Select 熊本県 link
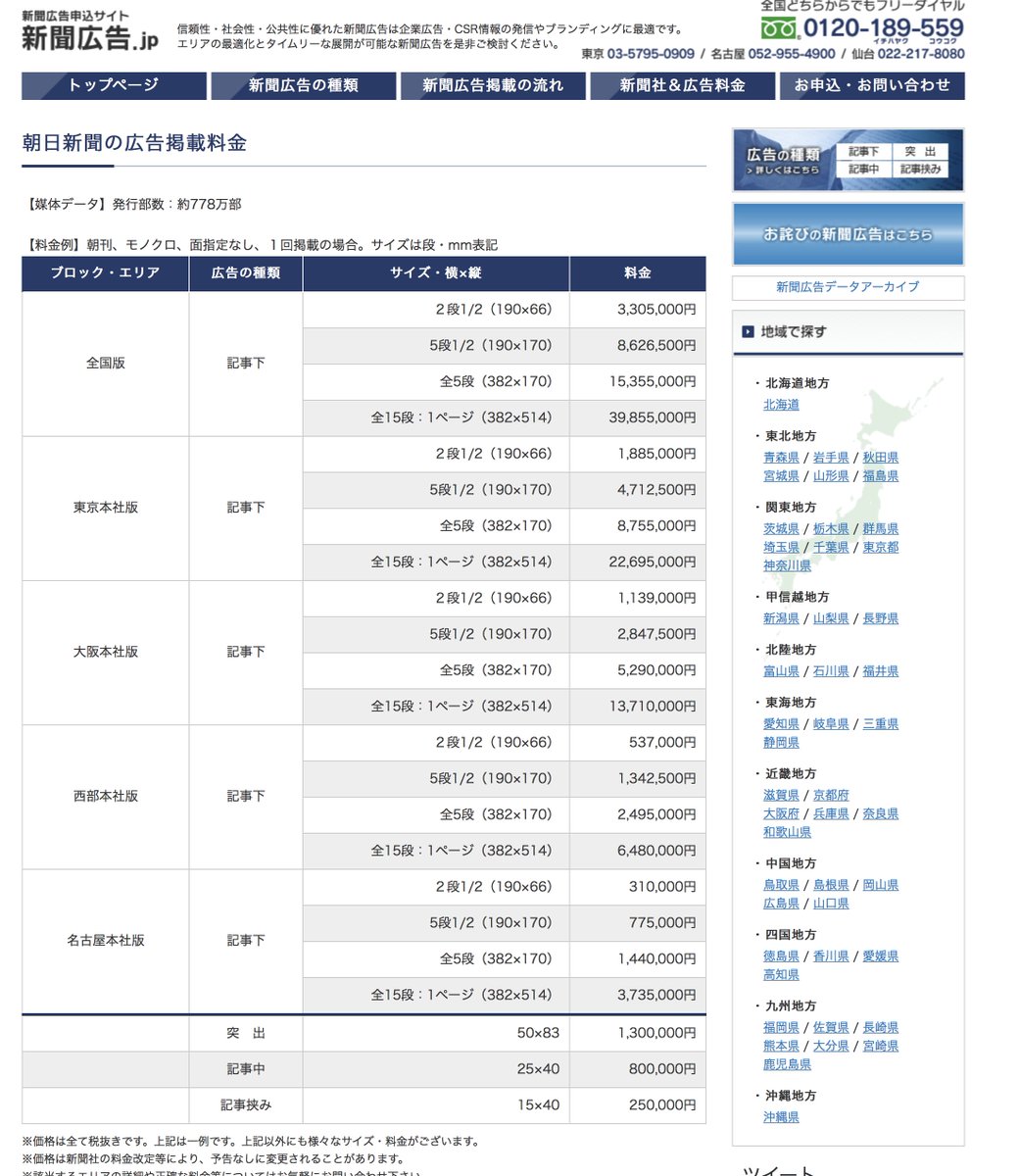1020x1176 pixels. [x=782, y=1048]
